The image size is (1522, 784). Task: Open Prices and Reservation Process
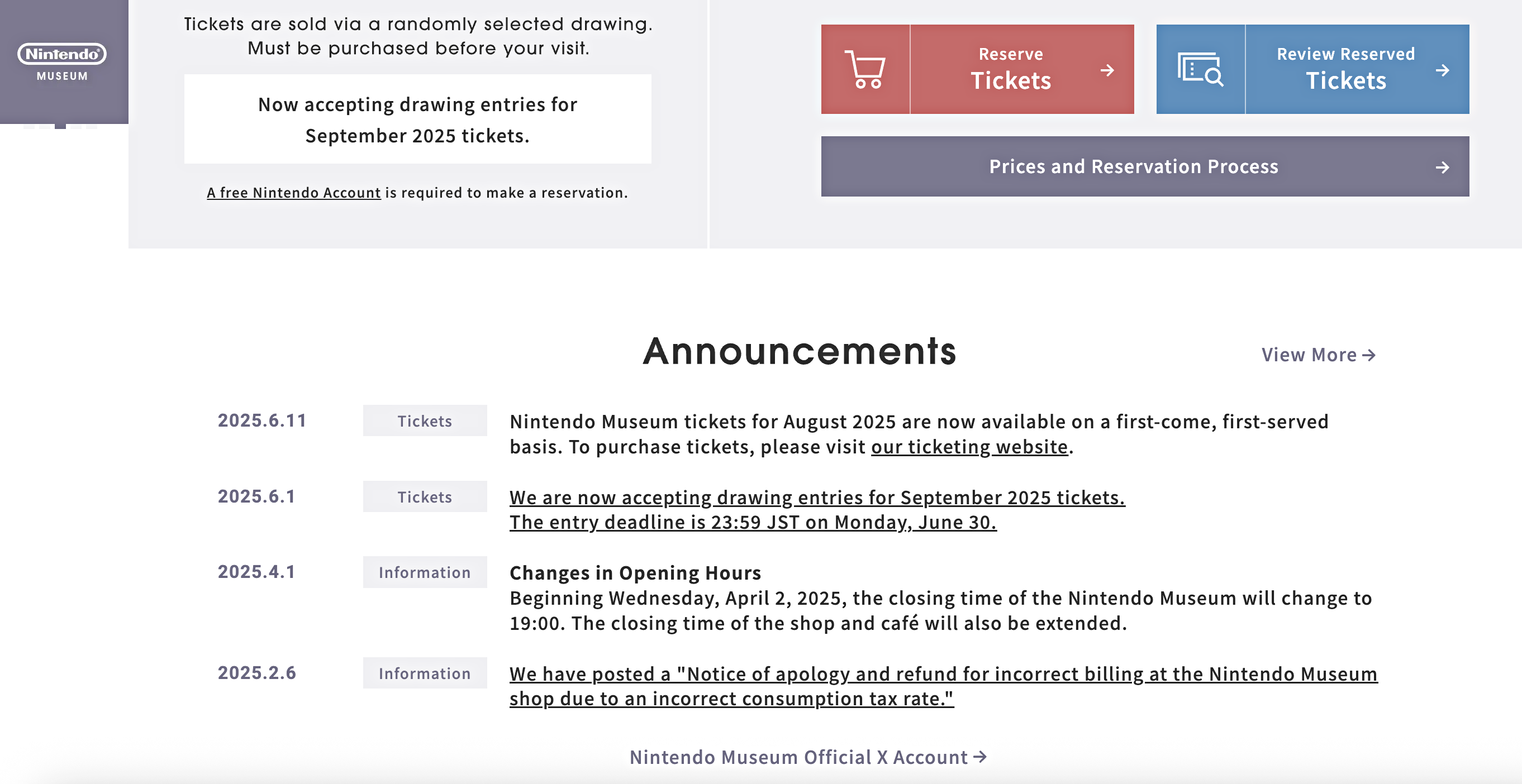[1133, 167]
